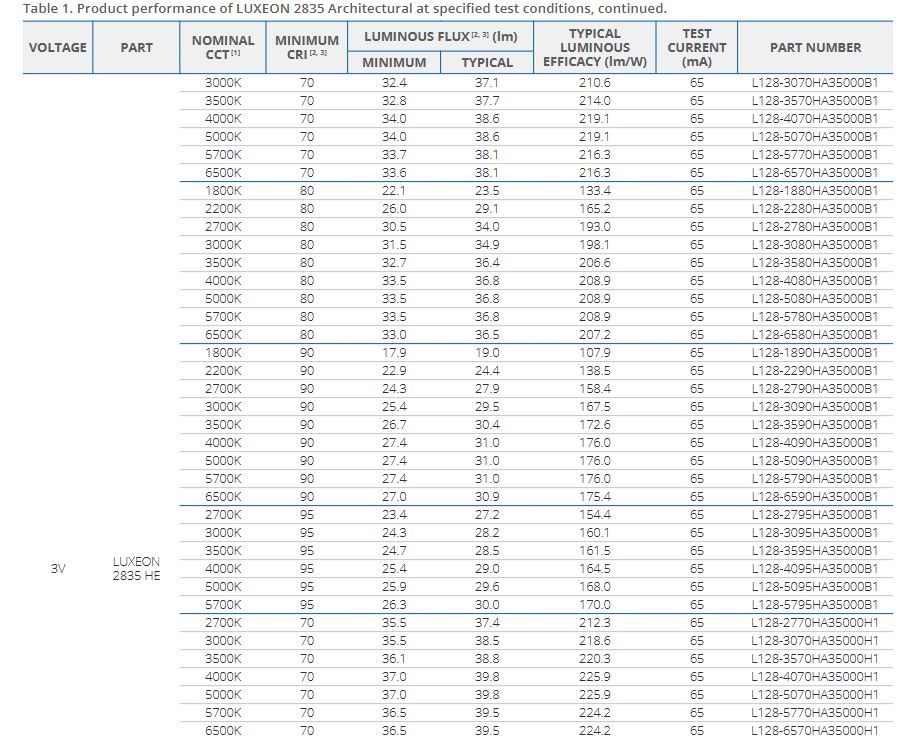Click the Table 1 caption text
This screenshot has width=905, height=738.
[345, 9]
